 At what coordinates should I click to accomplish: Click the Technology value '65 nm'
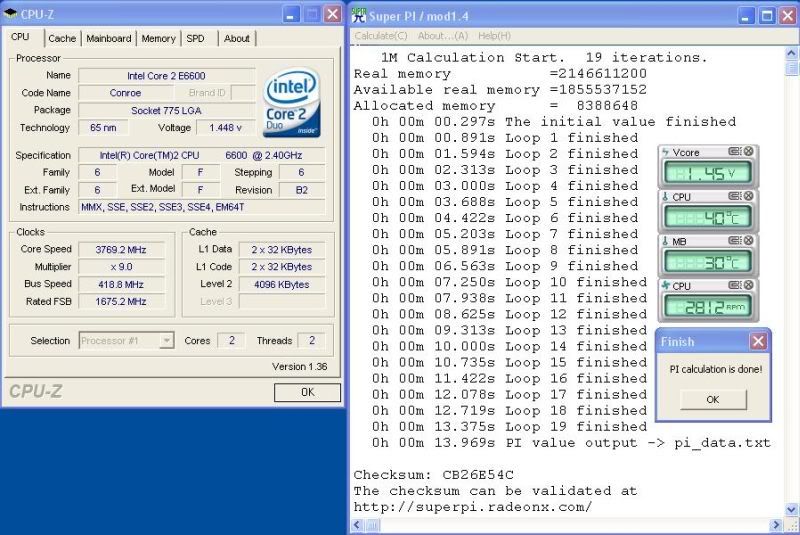[103, 128]
